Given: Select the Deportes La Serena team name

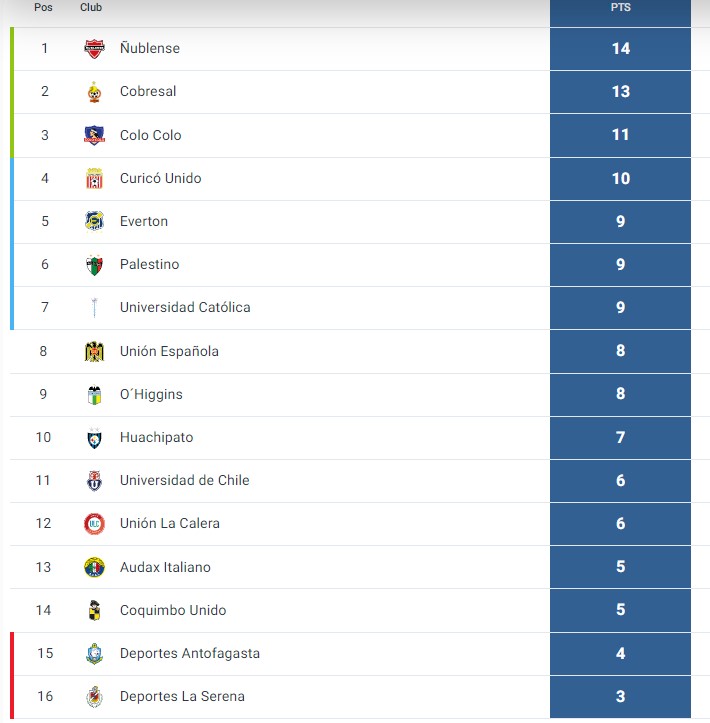Looking at the screenshot, I should 182,696.
